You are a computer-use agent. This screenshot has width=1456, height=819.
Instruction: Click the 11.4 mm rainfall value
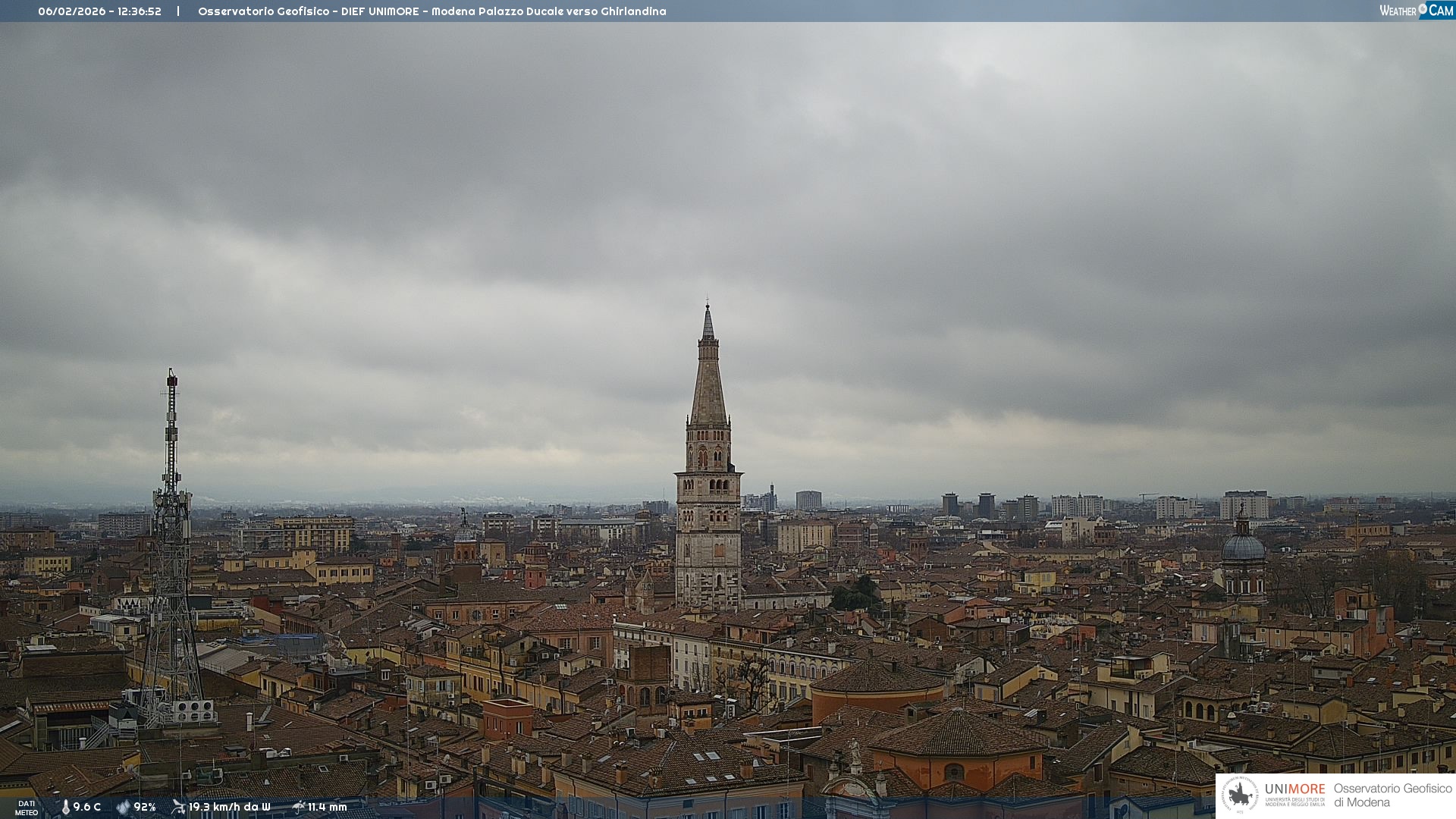[327, 807]
